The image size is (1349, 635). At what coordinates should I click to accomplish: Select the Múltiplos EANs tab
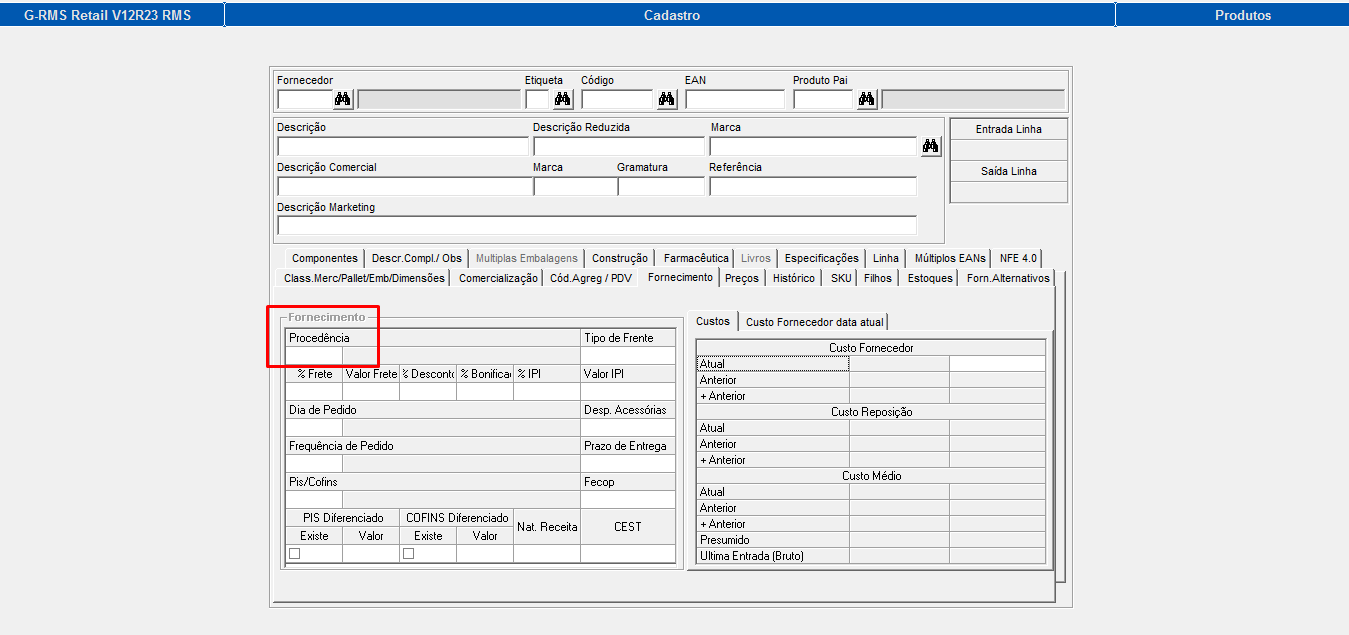point(950,258)
